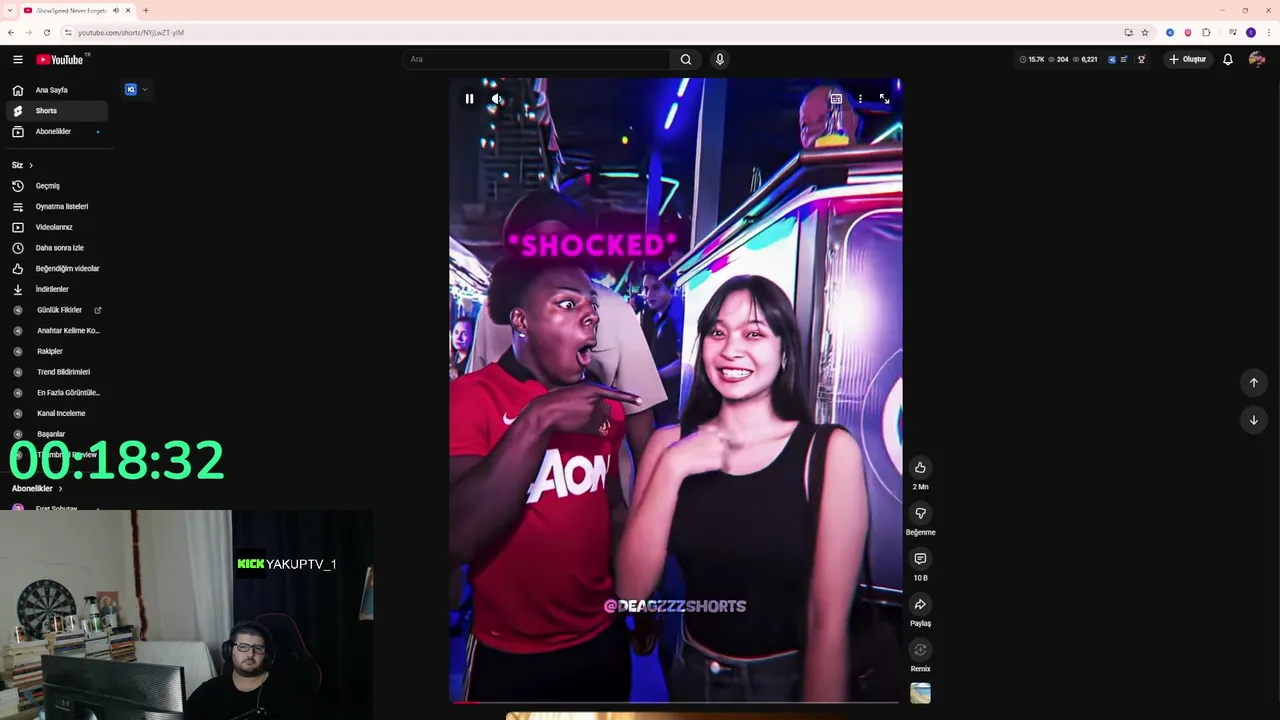Viewport: 1280px width, 720px height.
Task: Open the tab search dropdown arrow
Action: pos(9,10)
